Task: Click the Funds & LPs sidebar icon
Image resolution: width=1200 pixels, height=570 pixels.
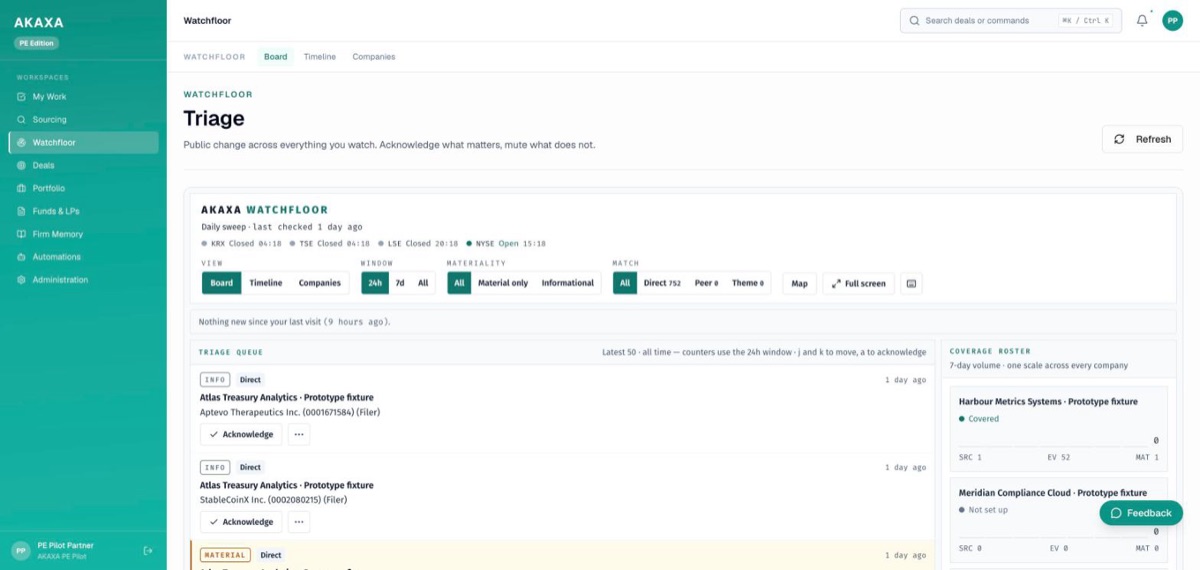Action: click(21, 211)
